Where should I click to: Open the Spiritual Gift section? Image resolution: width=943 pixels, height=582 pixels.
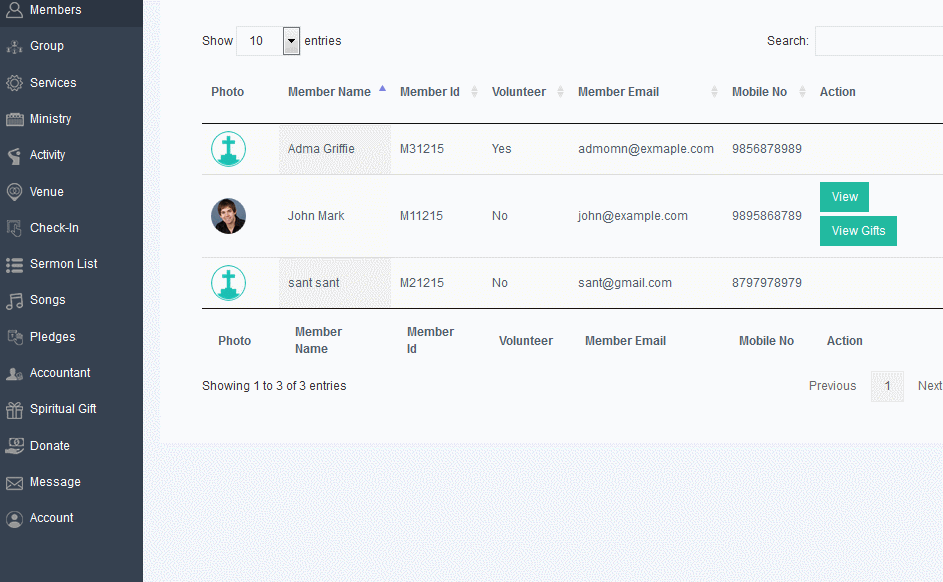[63, 408]
